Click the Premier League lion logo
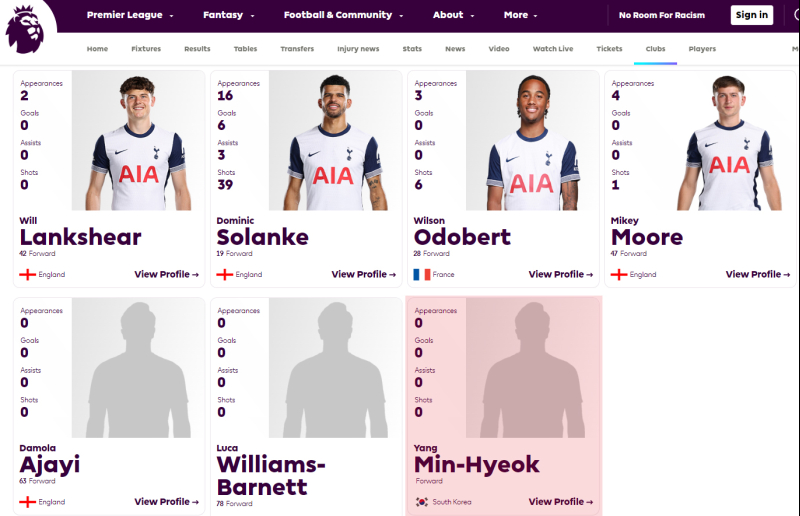The height and width of the screenshot is (516, 800). 24,29
